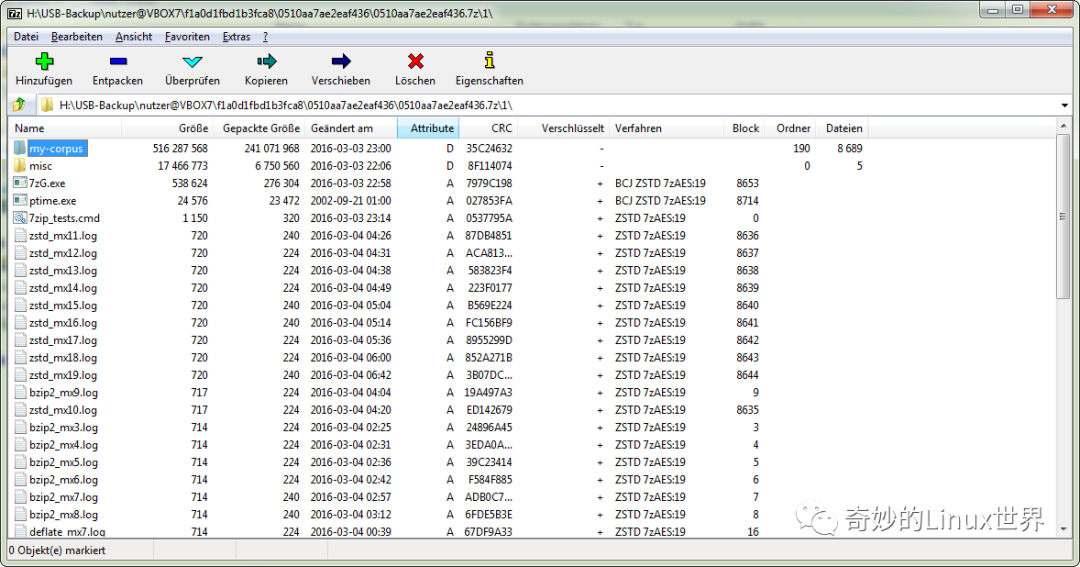Image resolution: width=1080 pixels, height=567 pixels.
Task: Click the bzip2_mx8.log file icon
Action: tap(20, 515)
